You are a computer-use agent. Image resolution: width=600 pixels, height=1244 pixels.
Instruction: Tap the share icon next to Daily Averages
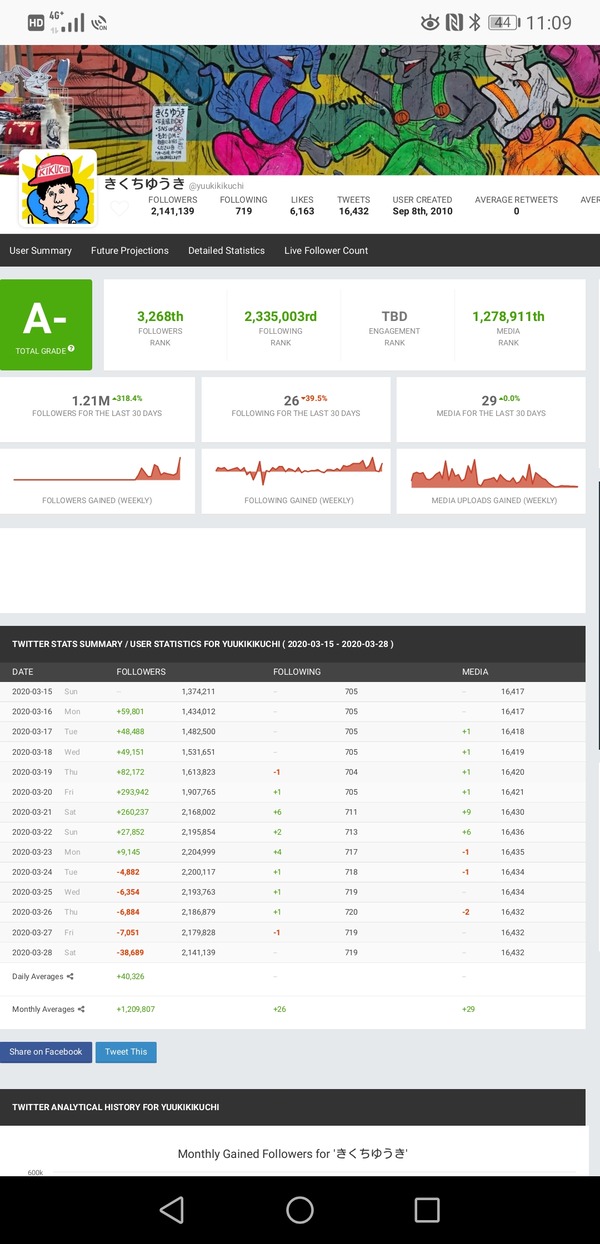[70, 976]
